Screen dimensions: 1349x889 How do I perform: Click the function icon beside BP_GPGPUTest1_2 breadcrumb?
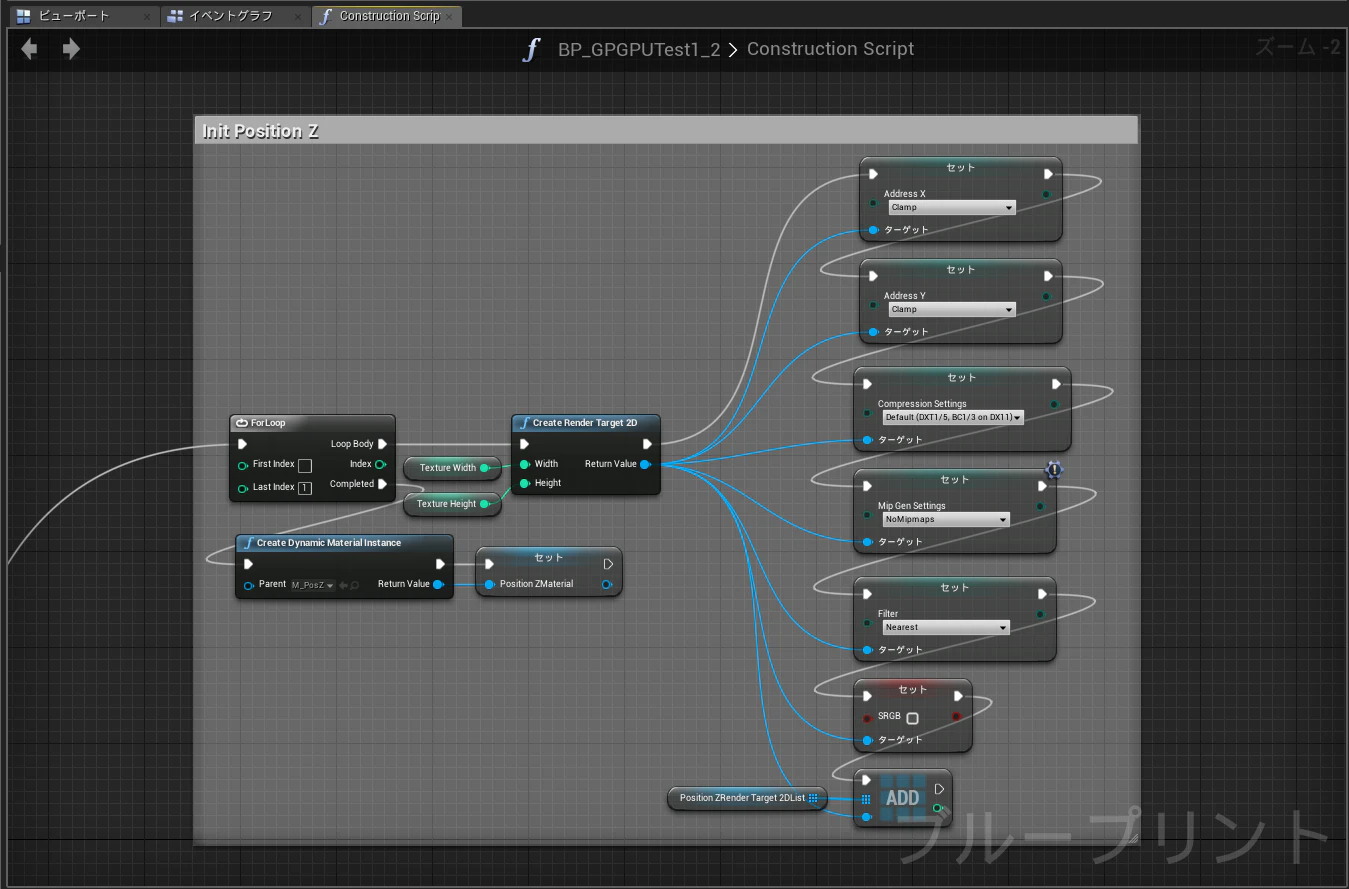(x=532, y=49)
